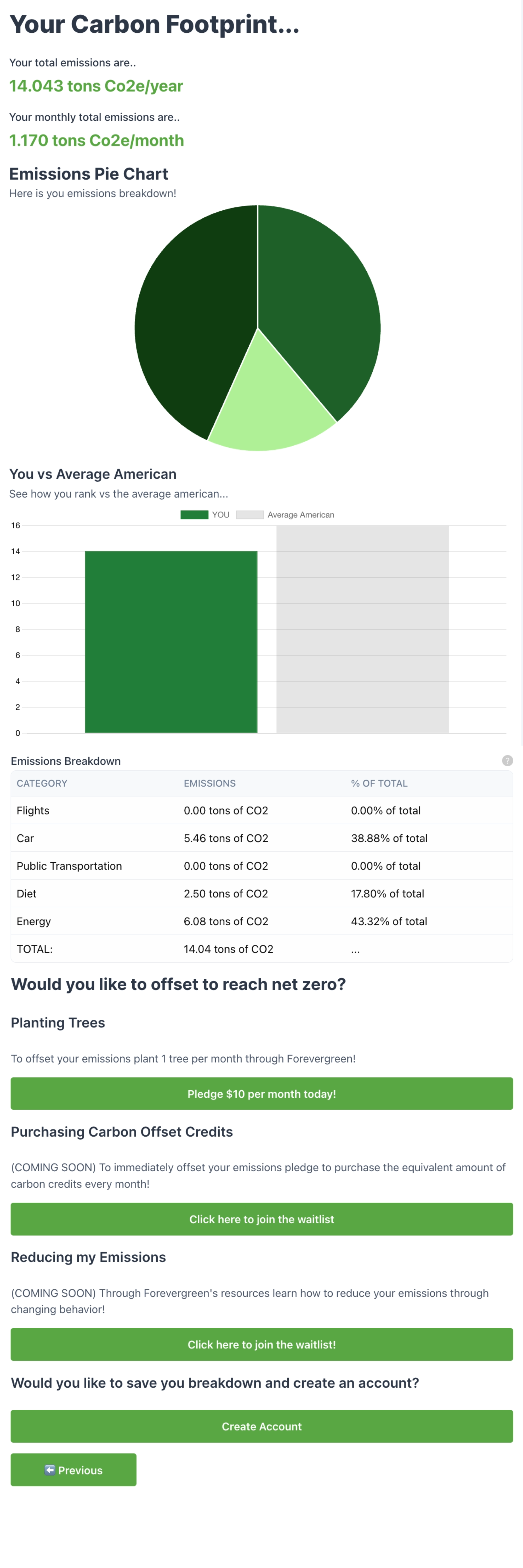Click the gray Average American bar
Image resolution: width=523 pixels, height=1568 pixels.
click(x=362, y=630)
